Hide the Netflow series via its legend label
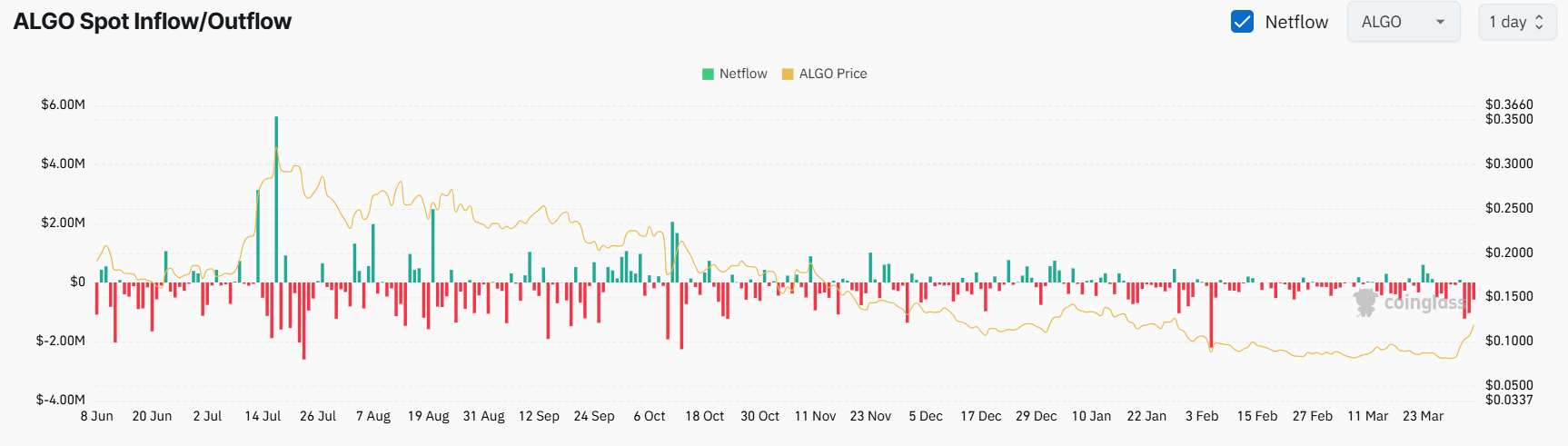This screenshot has height=446, width=1568. pyautogui.click(x=743, y=74)
